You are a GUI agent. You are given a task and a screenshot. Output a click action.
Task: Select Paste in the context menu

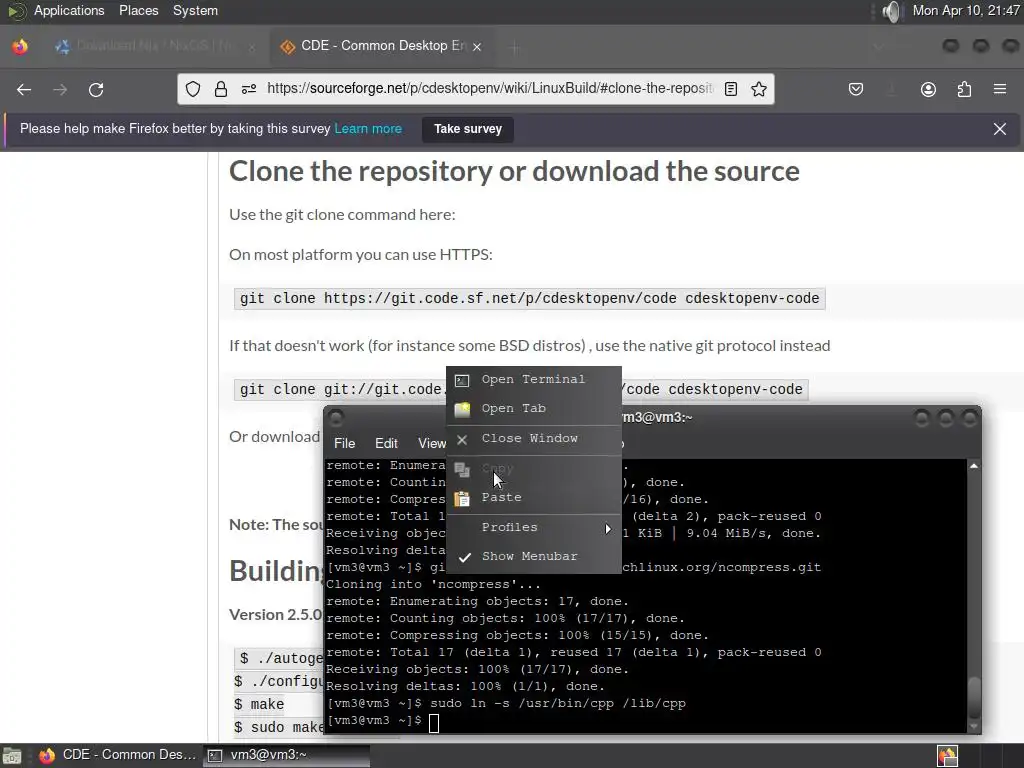(x=534, y=498)
